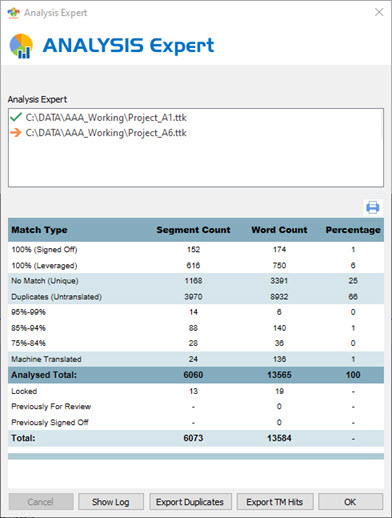Click segment count 28 in 75%-84% row

pyautogui.click(x=193, y=343)
